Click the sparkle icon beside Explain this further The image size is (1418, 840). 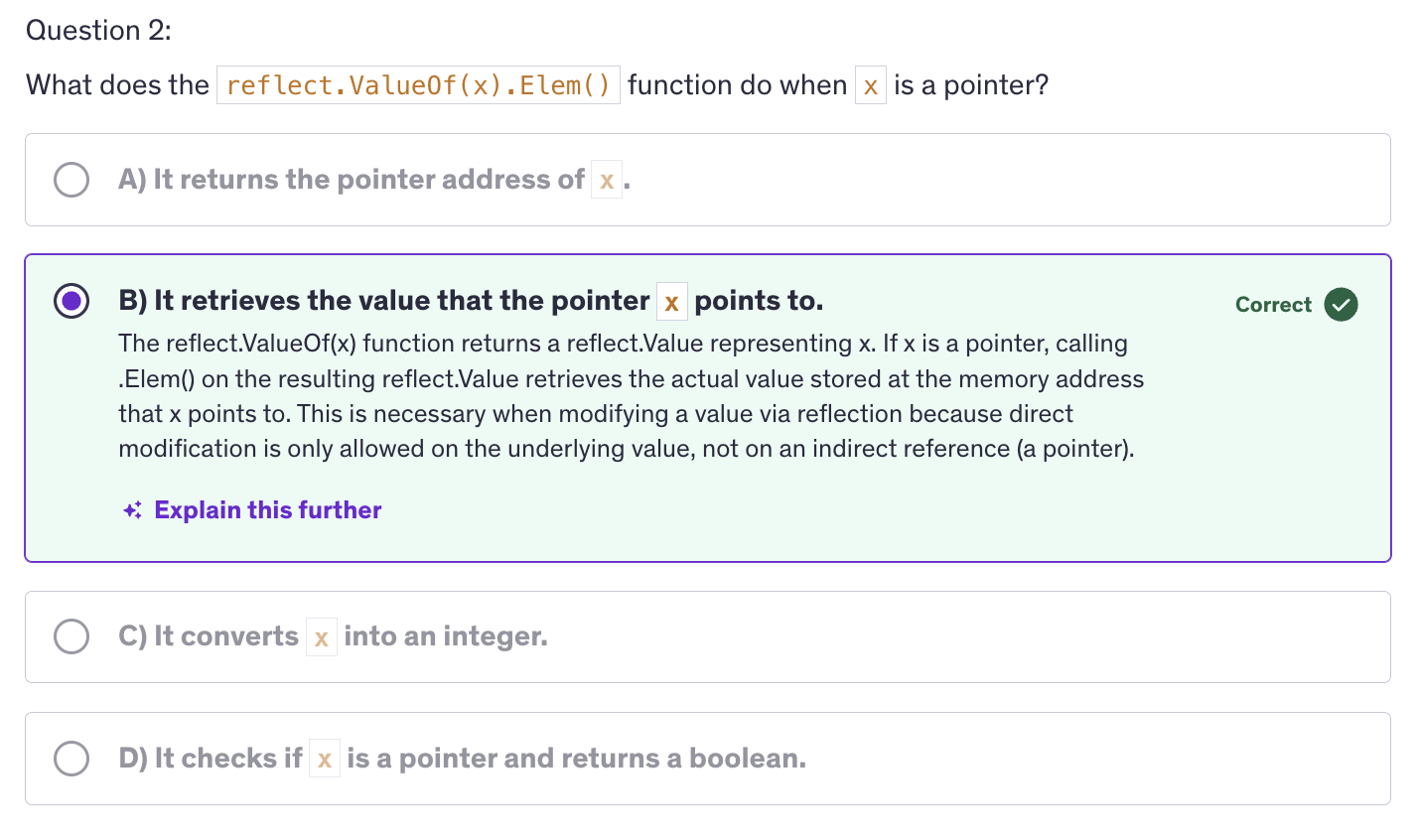132,510
